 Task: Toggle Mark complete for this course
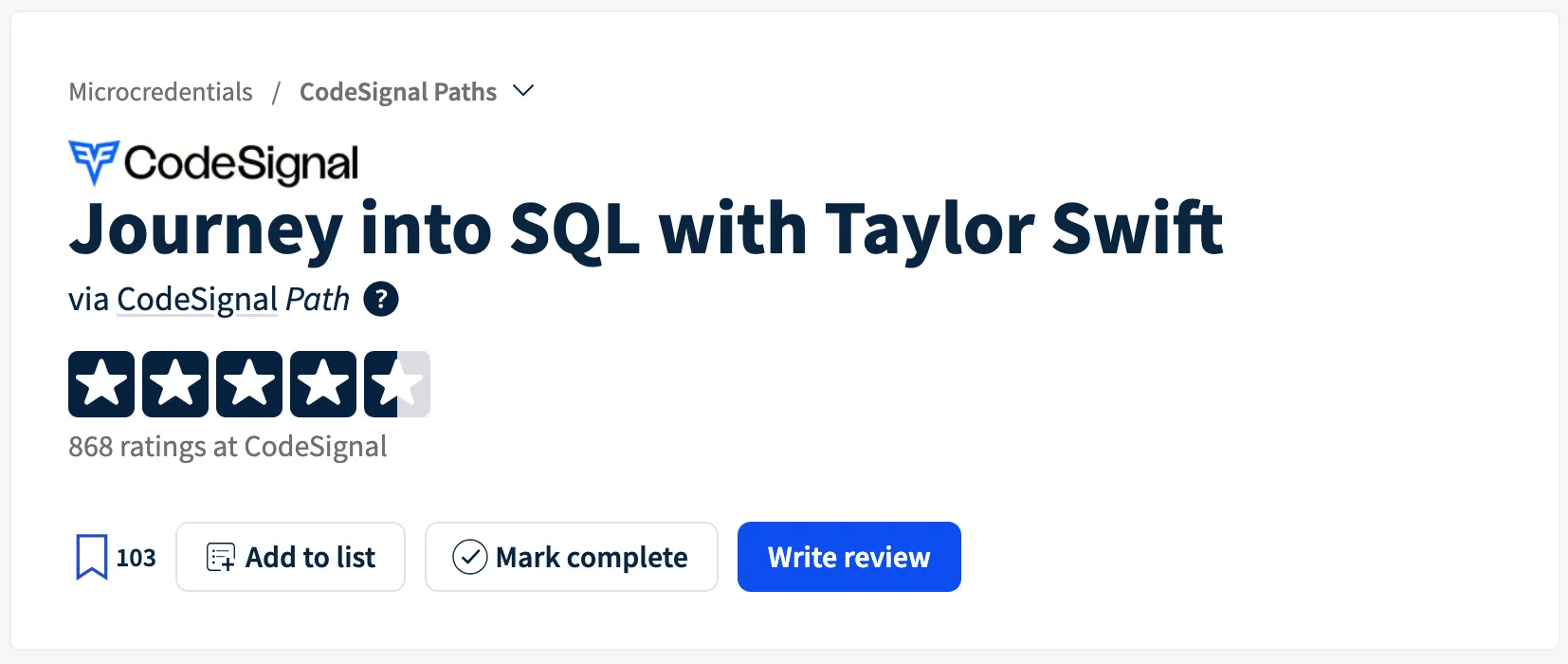tap(571, 557)
